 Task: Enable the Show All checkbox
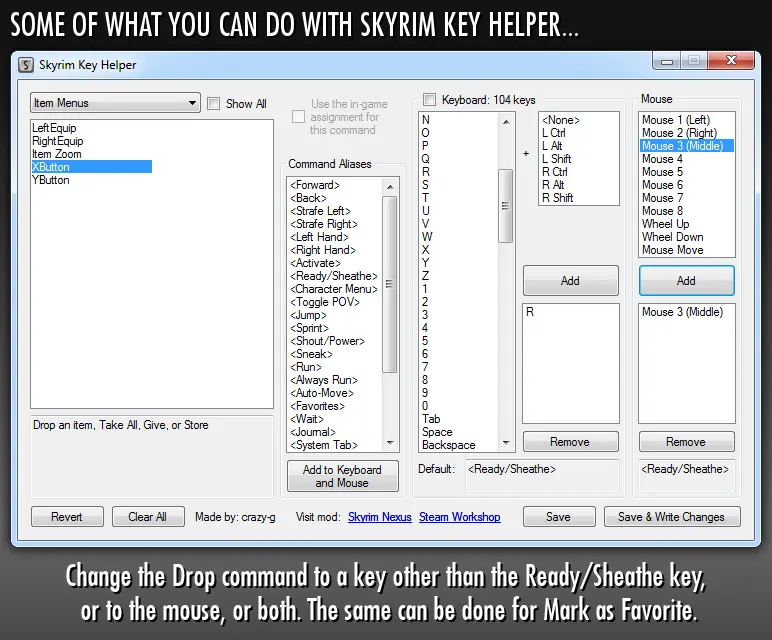point(214,103)
